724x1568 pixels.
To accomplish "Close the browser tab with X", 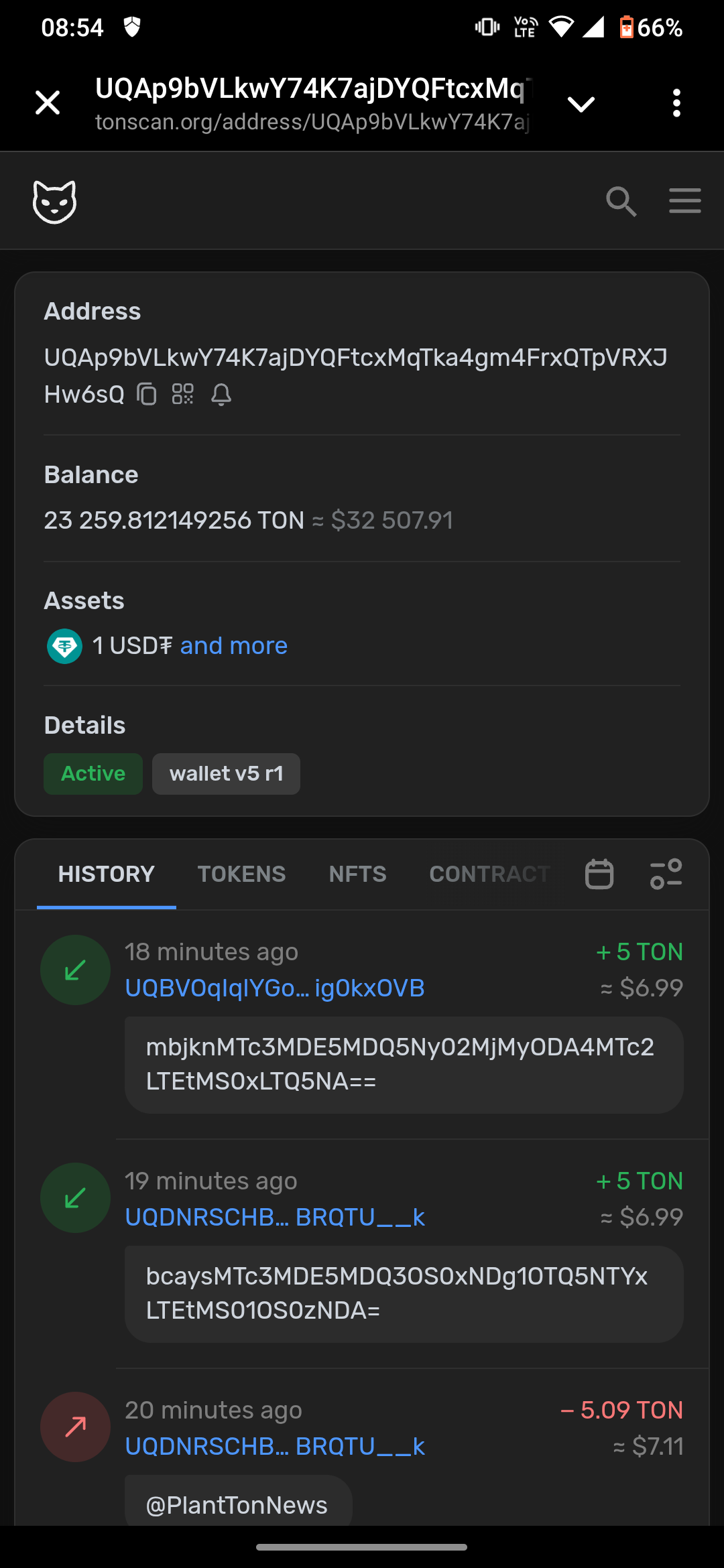I will (48, 103).
